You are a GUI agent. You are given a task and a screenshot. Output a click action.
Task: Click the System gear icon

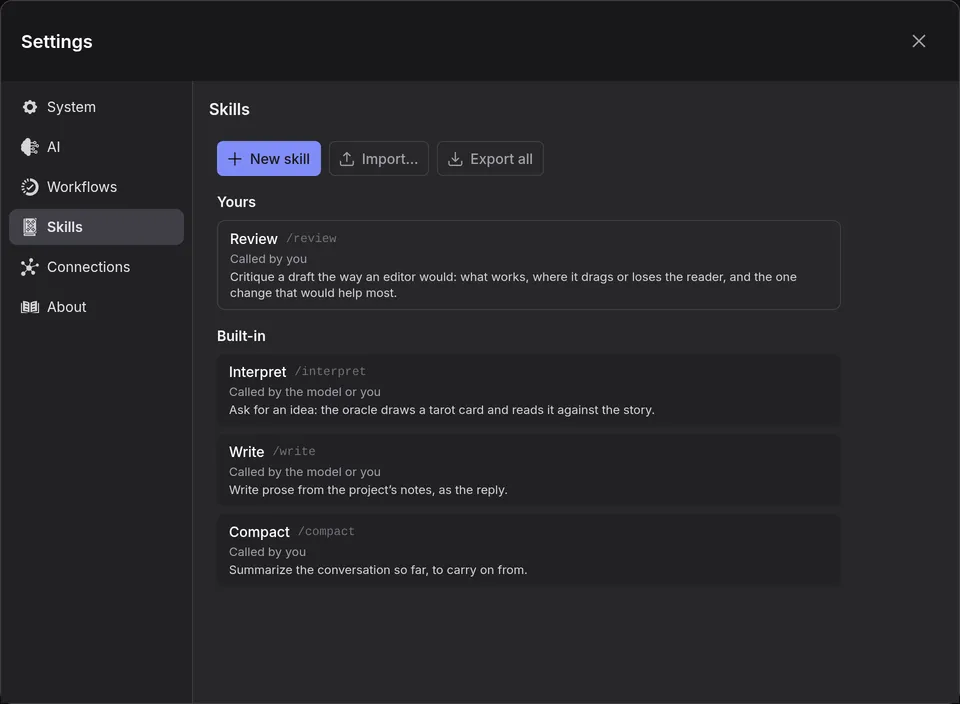[x=29, y=107]
